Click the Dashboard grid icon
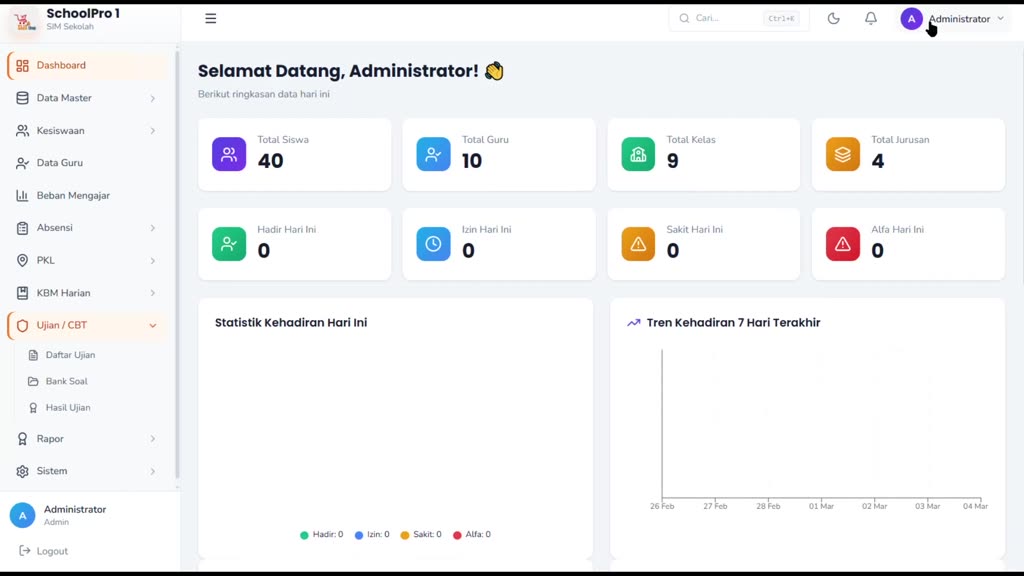1024x576 pixels. point(22,65)
